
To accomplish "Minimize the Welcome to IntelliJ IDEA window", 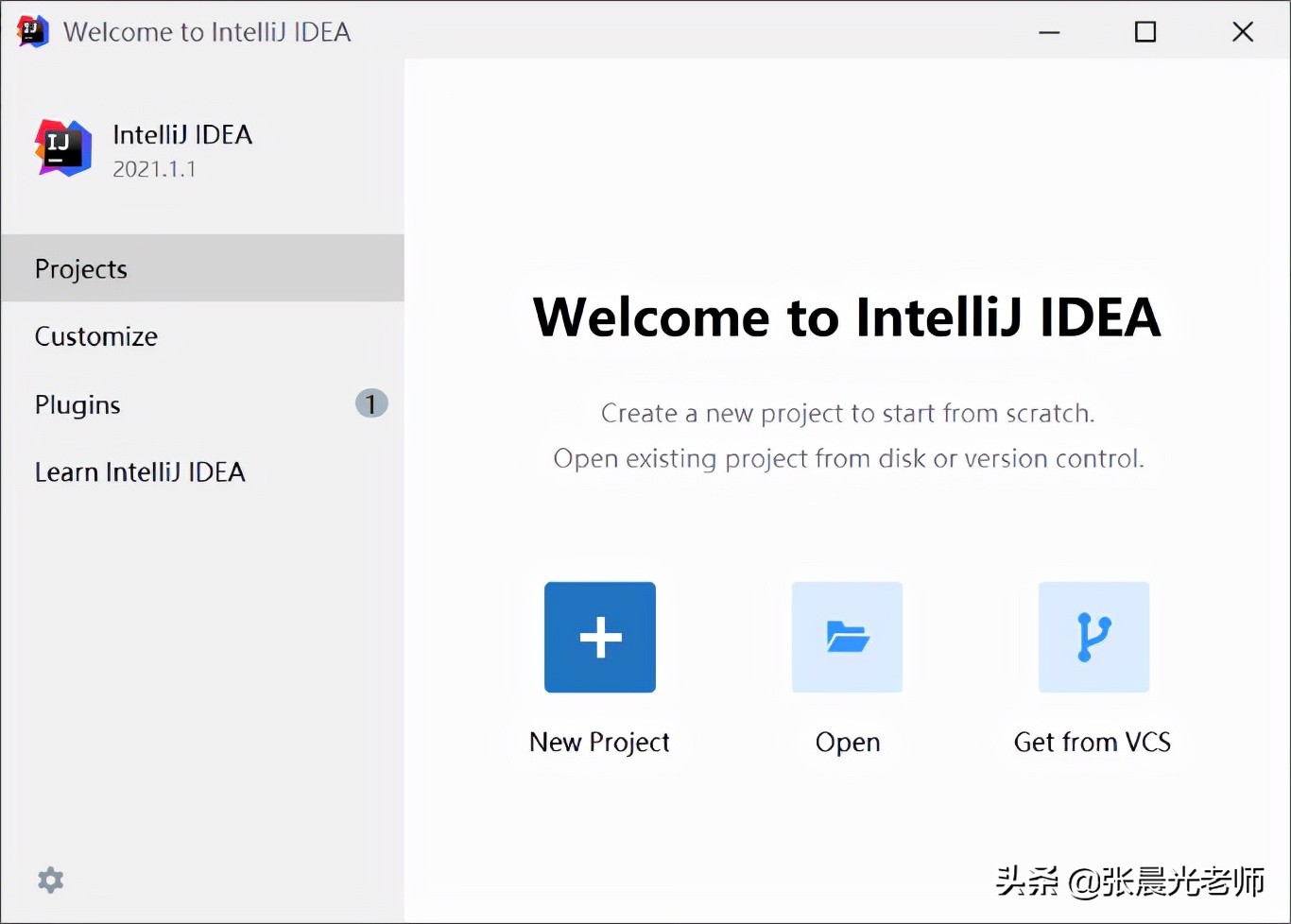I will point(1049,32).
